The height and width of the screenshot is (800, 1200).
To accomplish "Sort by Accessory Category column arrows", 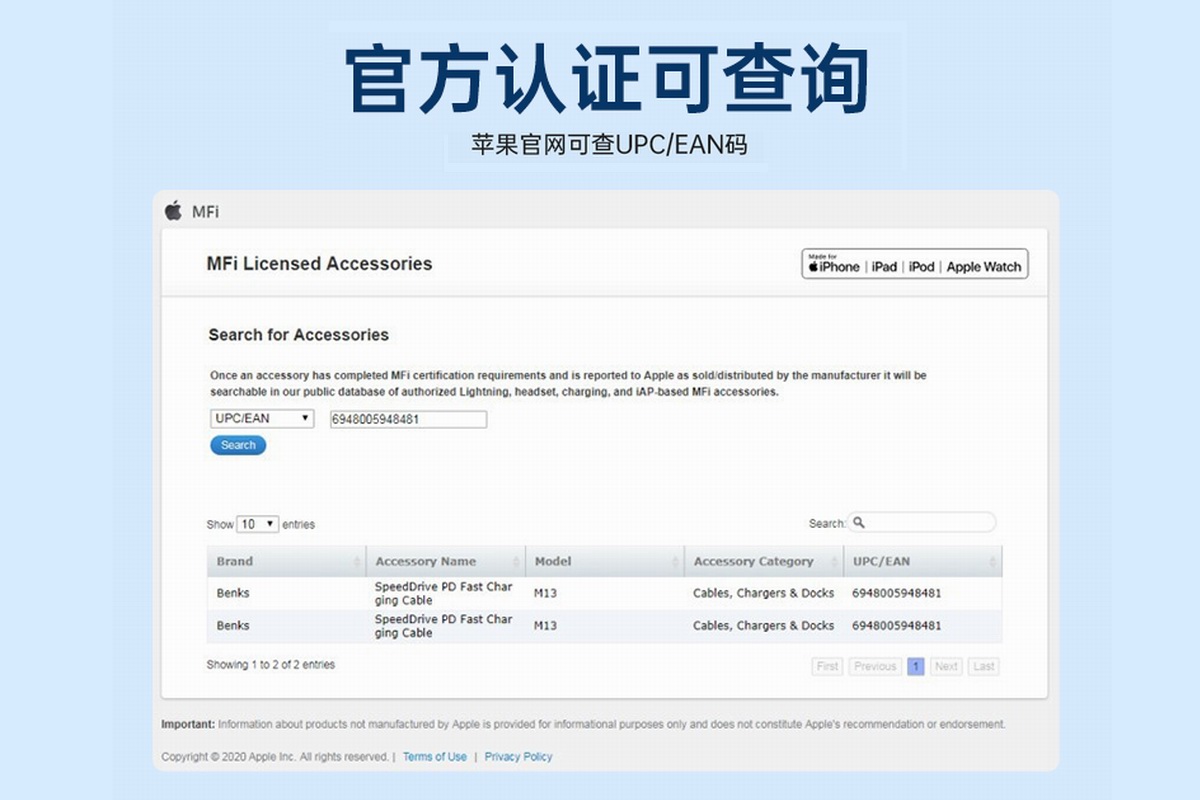I will point(835,562).
